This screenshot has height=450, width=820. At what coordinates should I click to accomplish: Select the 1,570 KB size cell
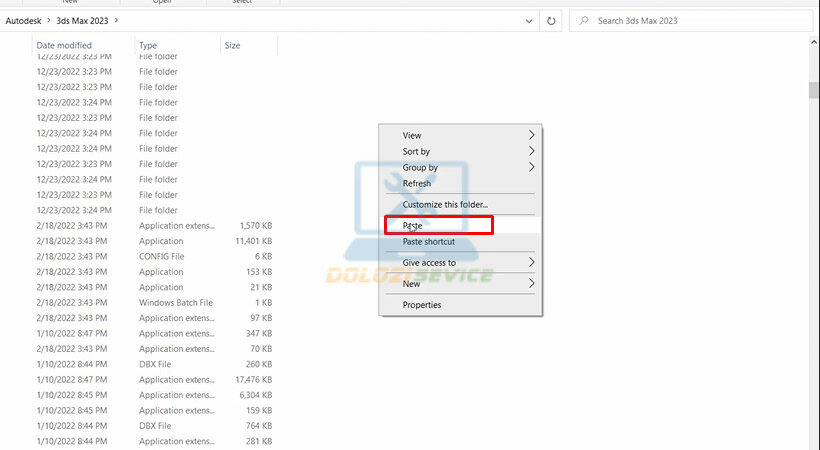coord(256,226)
